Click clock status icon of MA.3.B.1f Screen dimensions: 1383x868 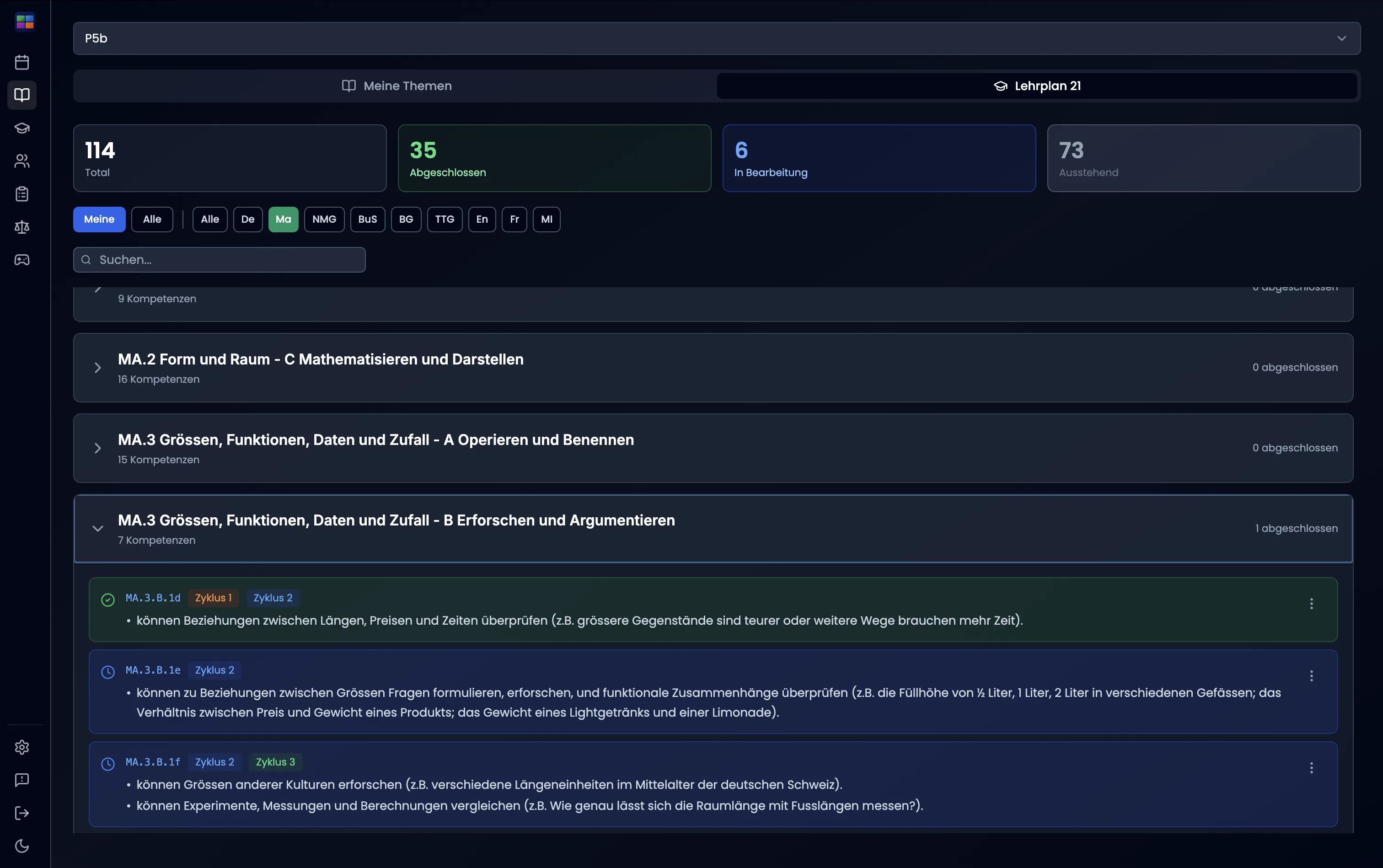(108, 764)
